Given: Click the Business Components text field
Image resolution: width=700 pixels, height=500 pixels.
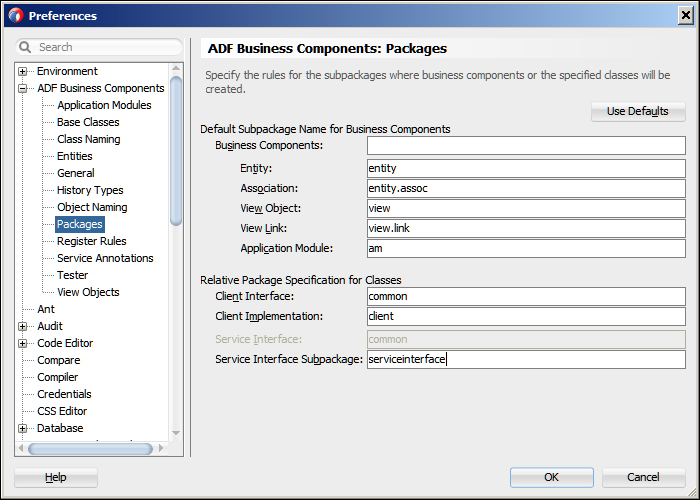Looking at the screenshot, I should pyautogui.click(x=526, y=146).
